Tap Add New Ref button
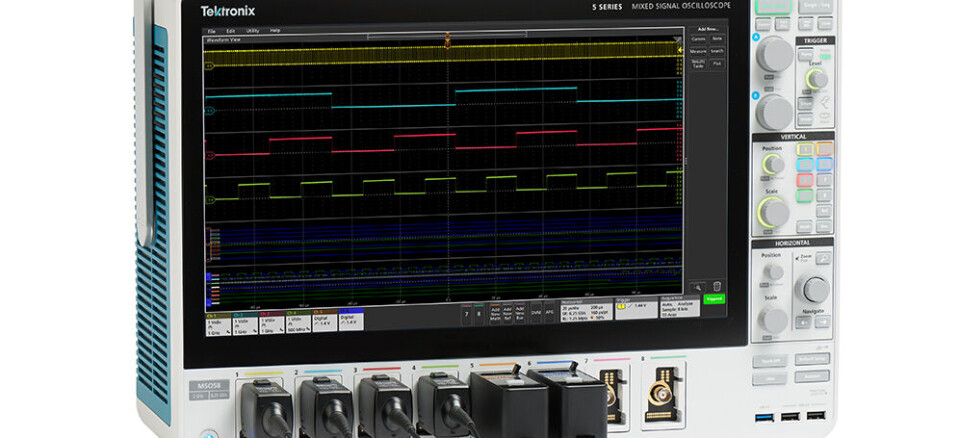The width and height of the screenshot is (960, 438). coord(507,312)
